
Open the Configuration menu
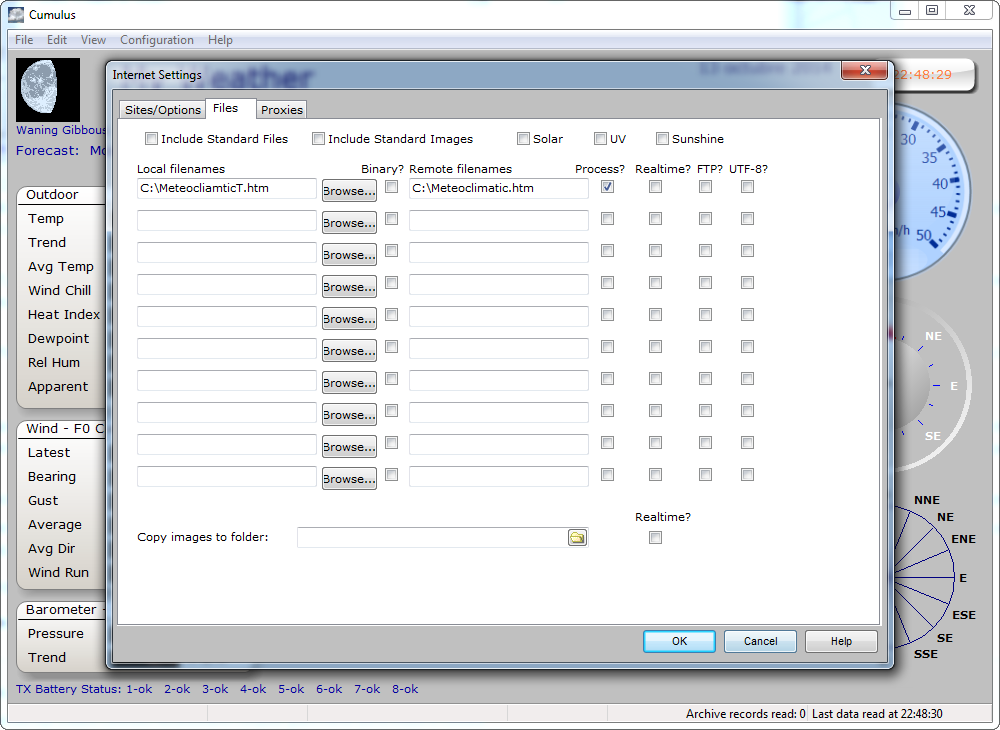click(157, 40)
